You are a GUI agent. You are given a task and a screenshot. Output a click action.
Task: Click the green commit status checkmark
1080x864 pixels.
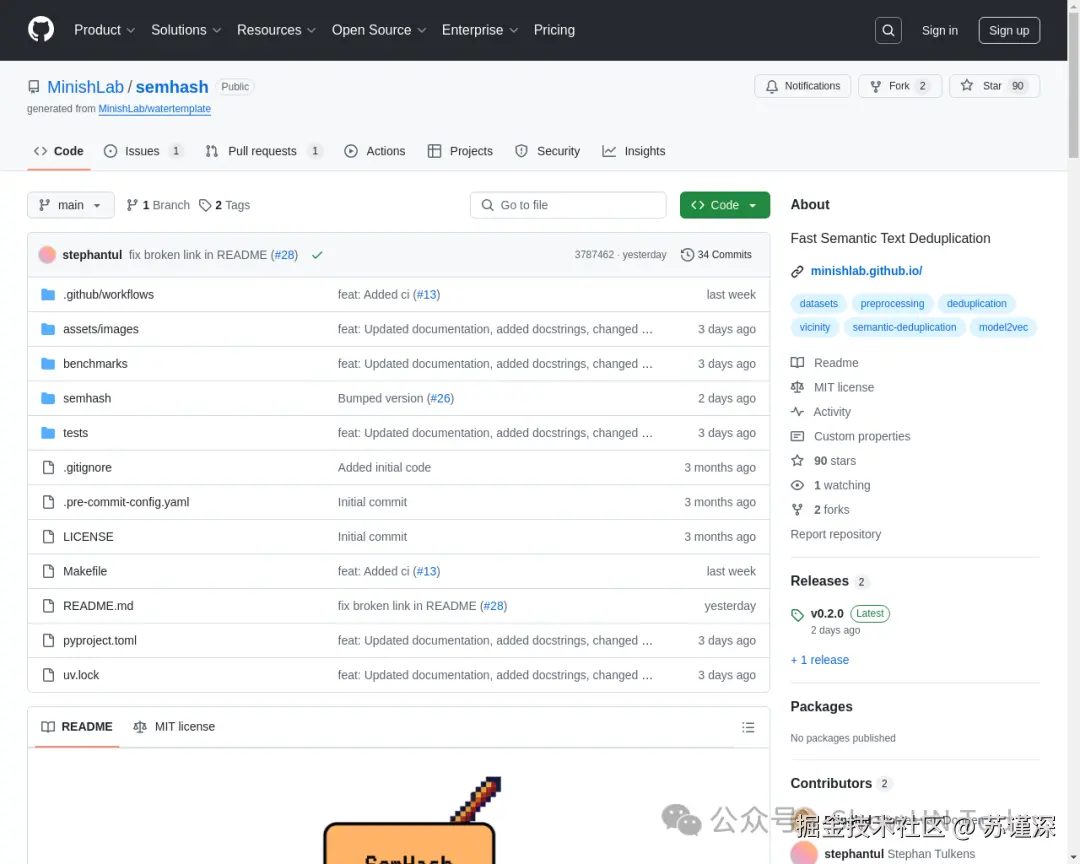click(x=317, y=255)
